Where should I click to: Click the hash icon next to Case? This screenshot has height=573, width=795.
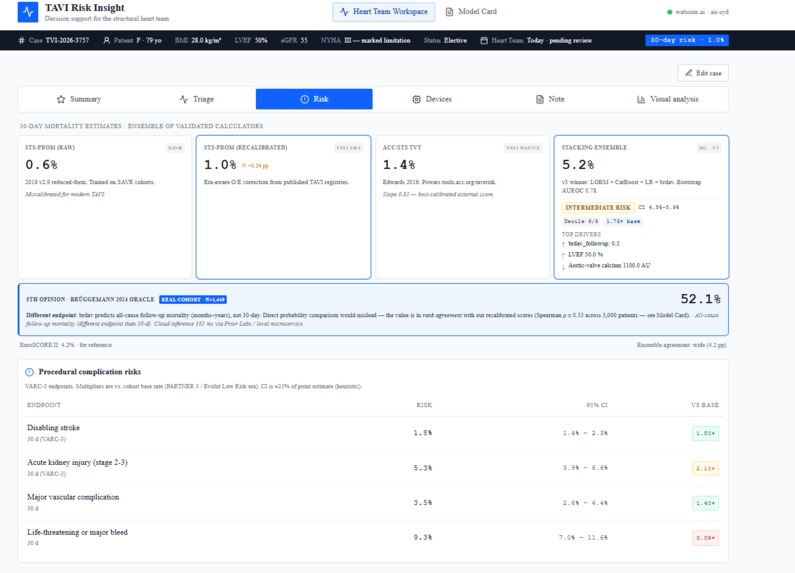[21, 41]
